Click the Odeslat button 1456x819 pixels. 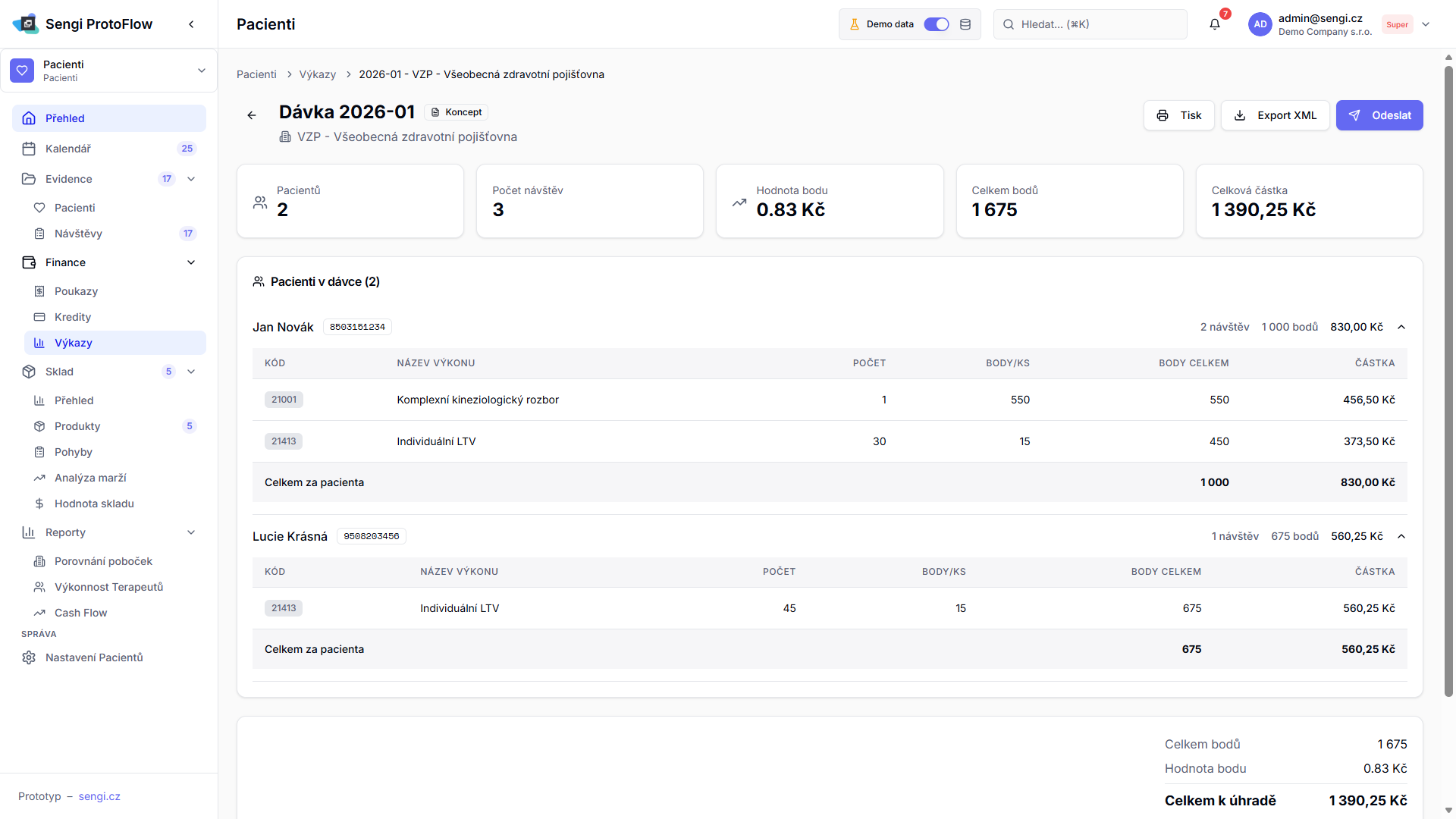click(x=1379, y=115)
